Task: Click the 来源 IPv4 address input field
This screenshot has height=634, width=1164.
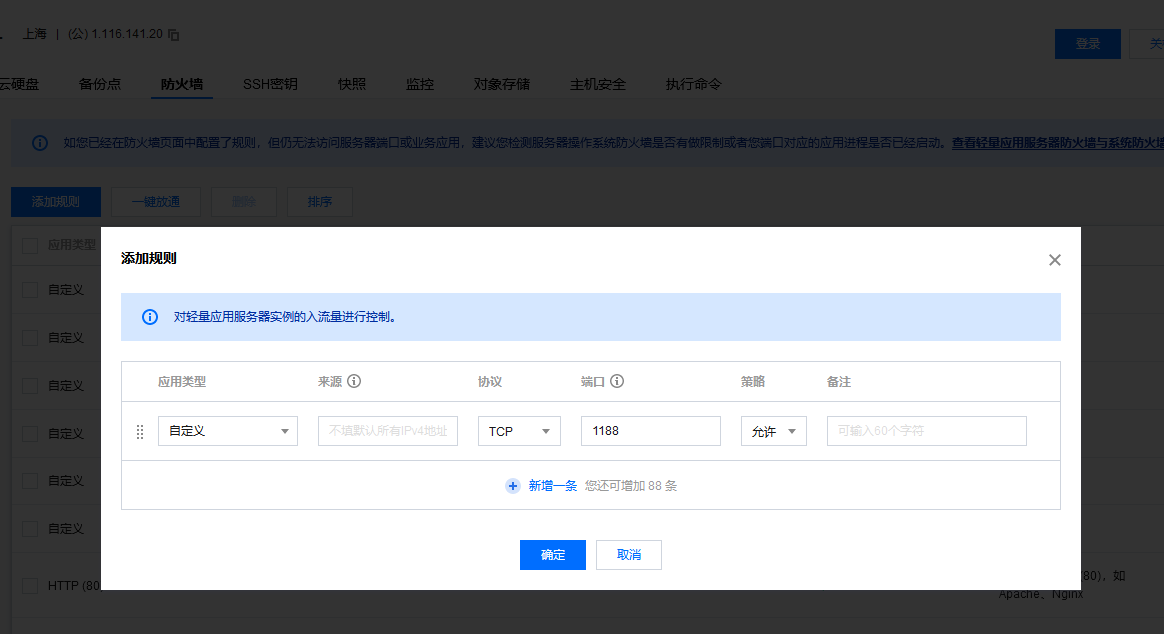Action: [388, 431]
